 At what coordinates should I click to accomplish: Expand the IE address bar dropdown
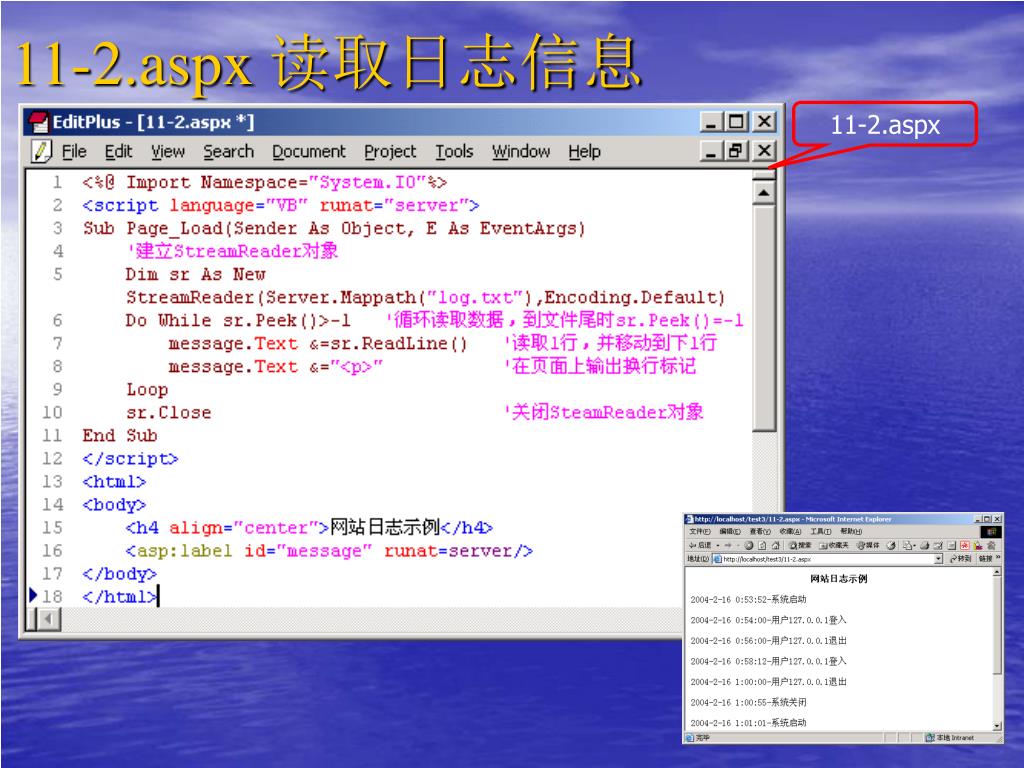click(x=938, y=559)
